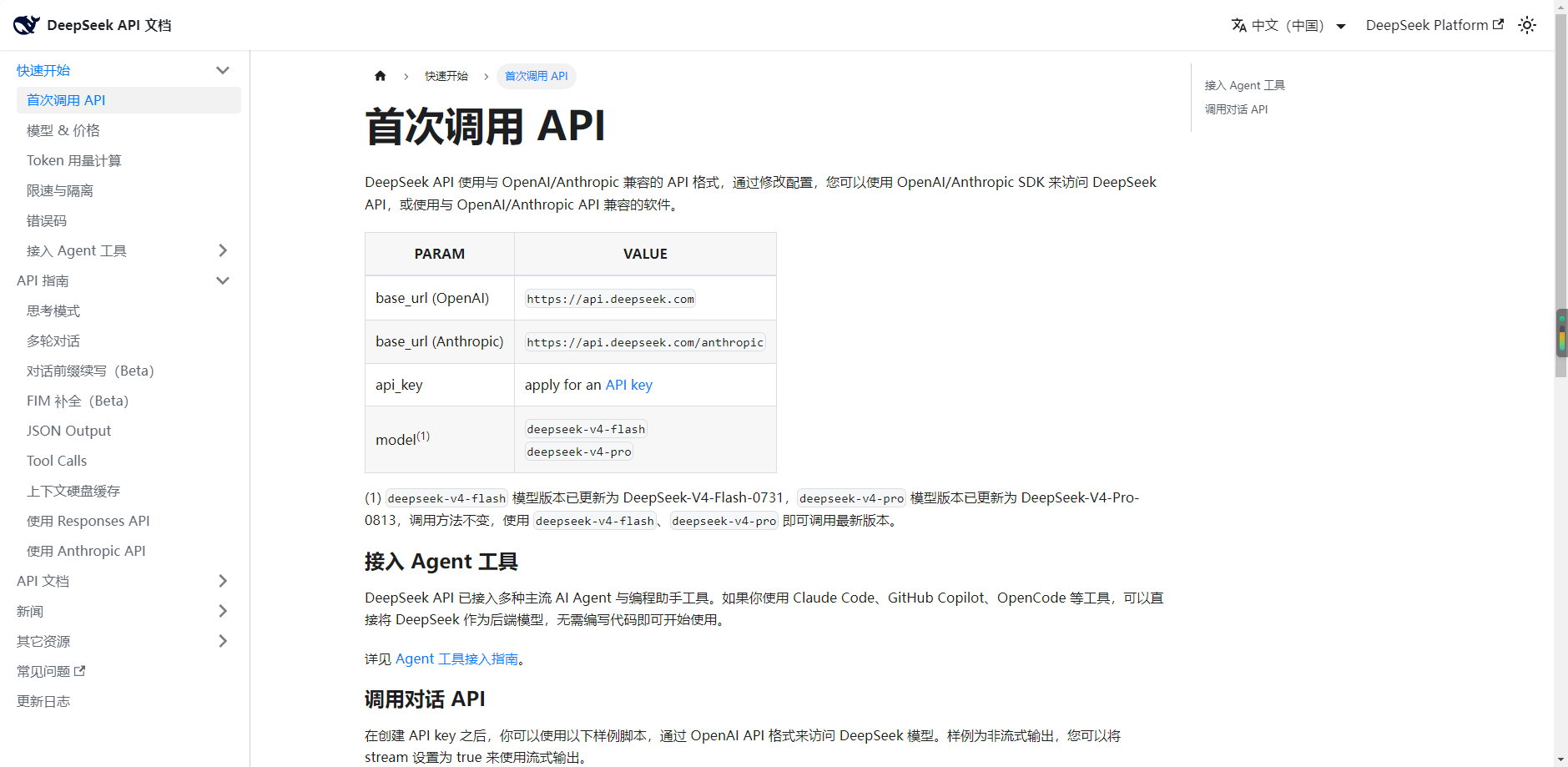The height and width of the screenshot is (767, 1568).
Task: Open the 常见问题 external sidebar link
Action: pos(51,671)
